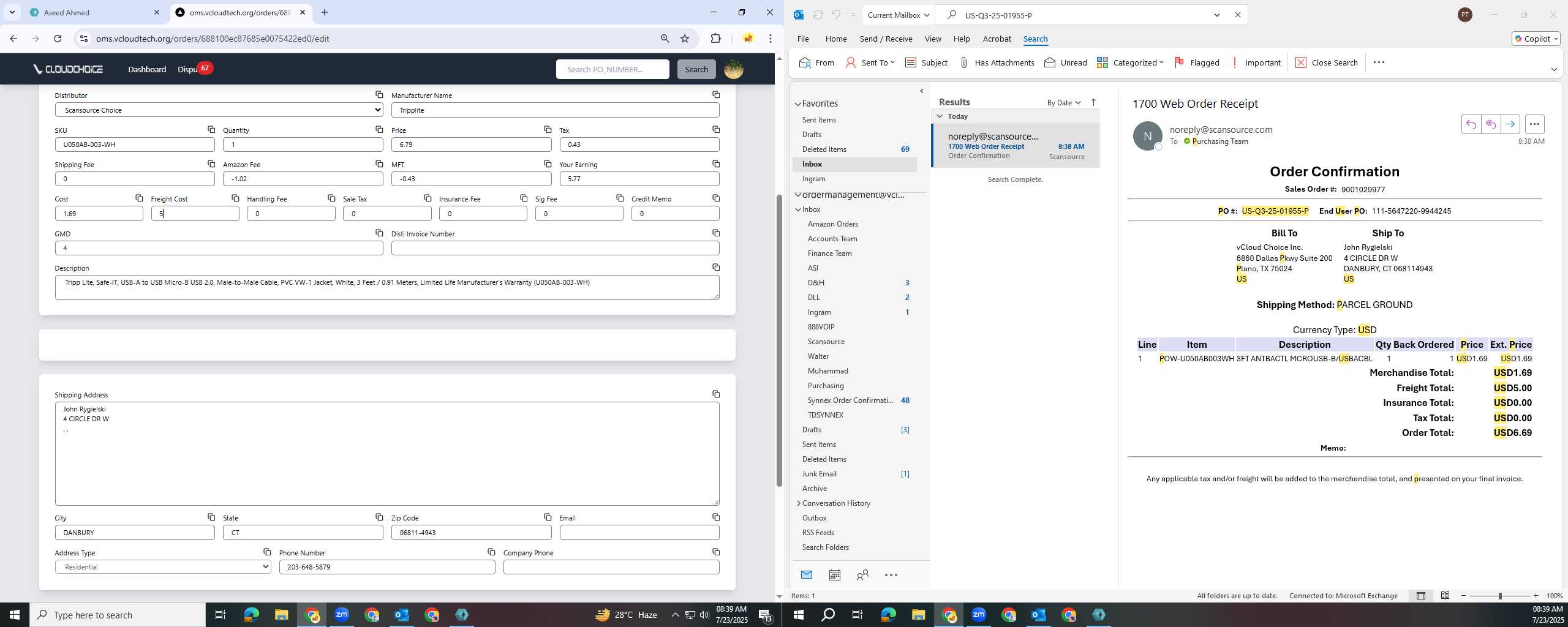
Task: Open Outlook People view icon
Action: tap(862, 574)
